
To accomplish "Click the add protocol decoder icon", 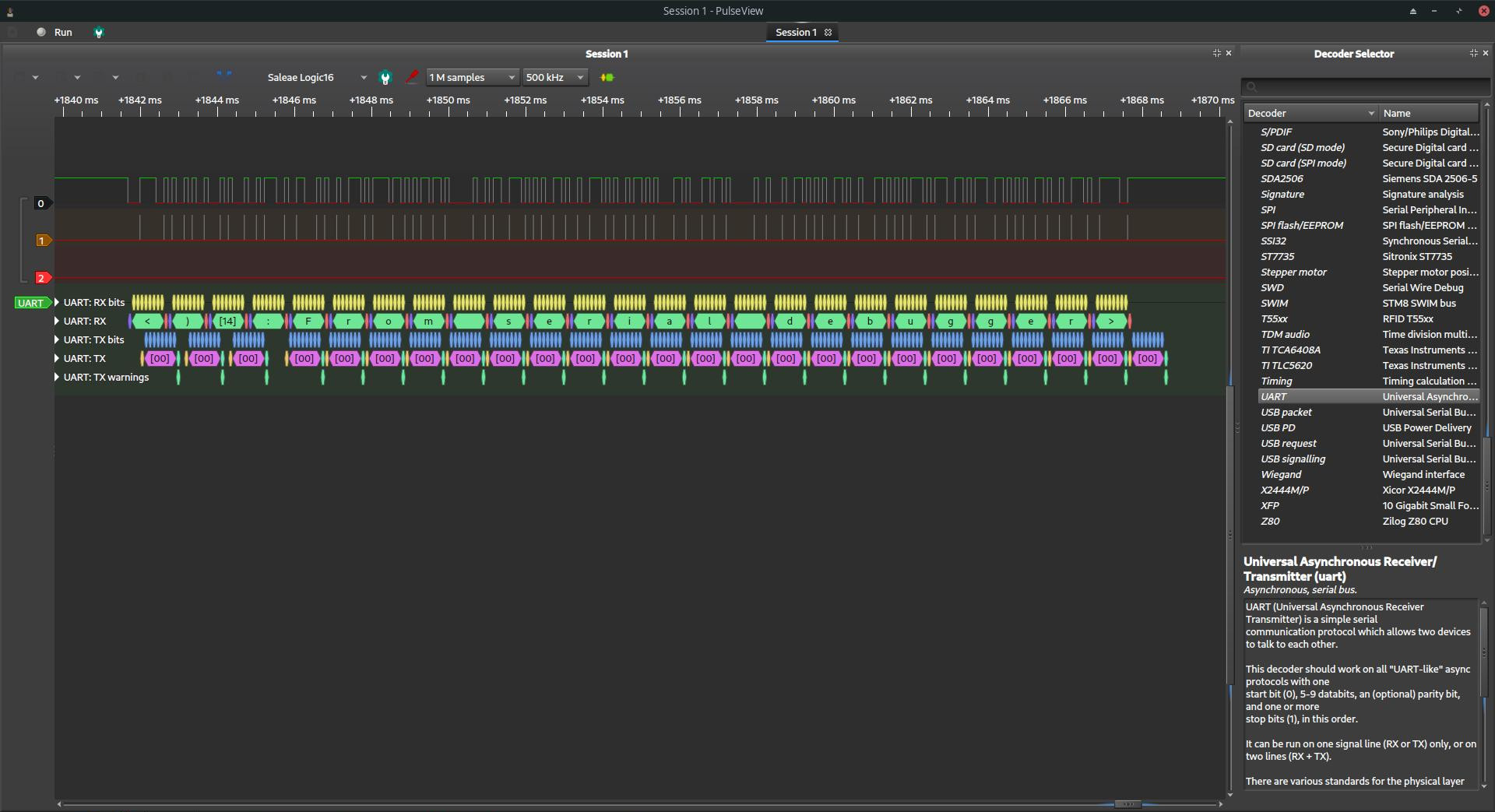I will pos(607,77).
